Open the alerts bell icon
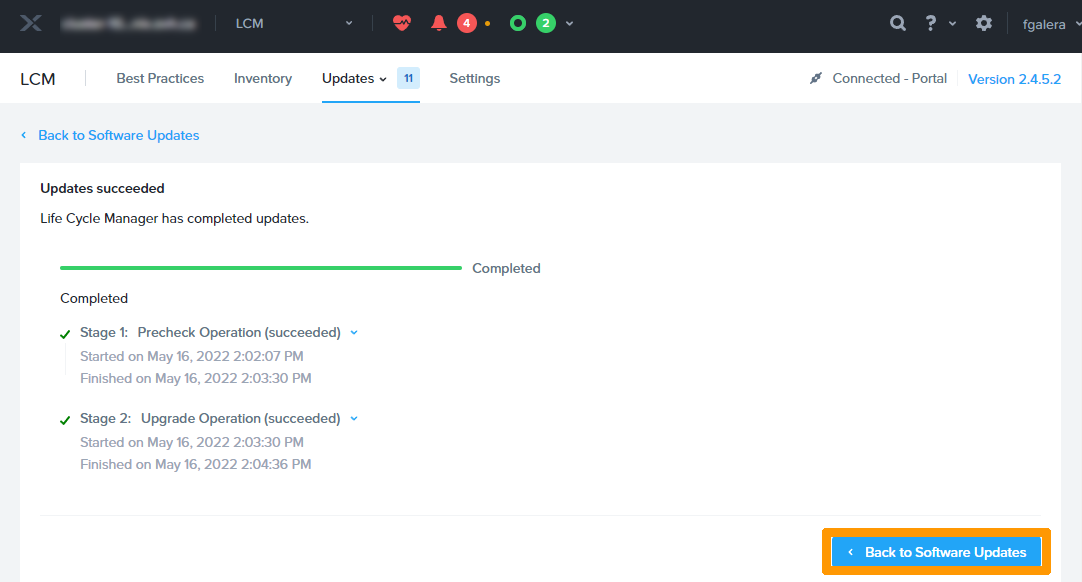The image size is (1082, 582). pos(438,23)
